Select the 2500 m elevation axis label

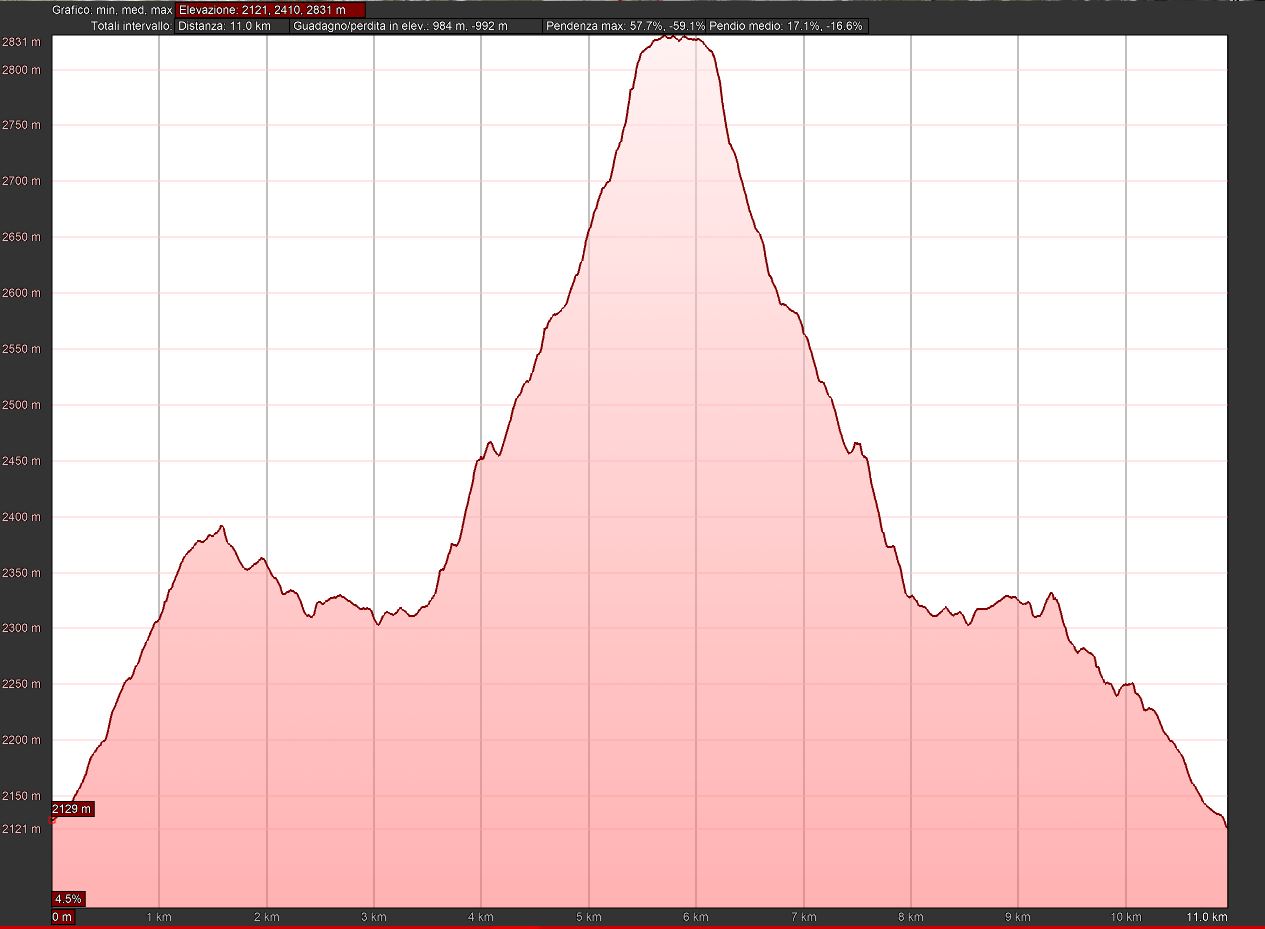pyautogui.click(x=21, y=405)
